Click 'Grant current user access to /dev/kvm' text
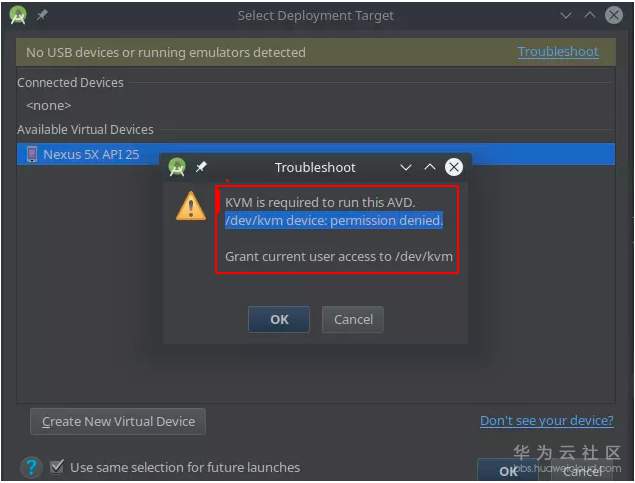This screenshot has width=635, height=483. tap(339, 257)
